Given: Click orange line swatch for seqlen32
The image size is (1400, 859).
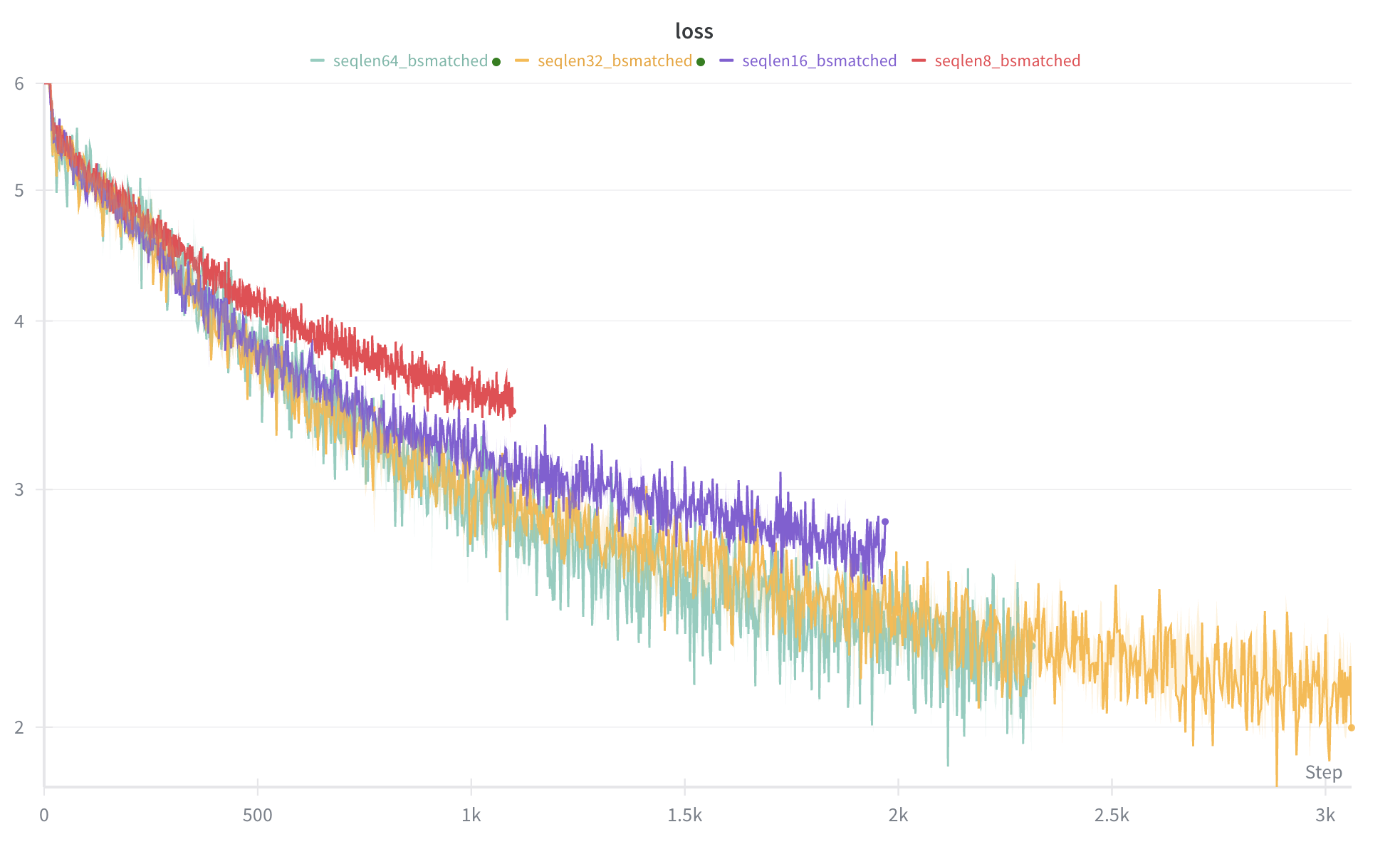Looking at the screenshot, I should point(522,61).
